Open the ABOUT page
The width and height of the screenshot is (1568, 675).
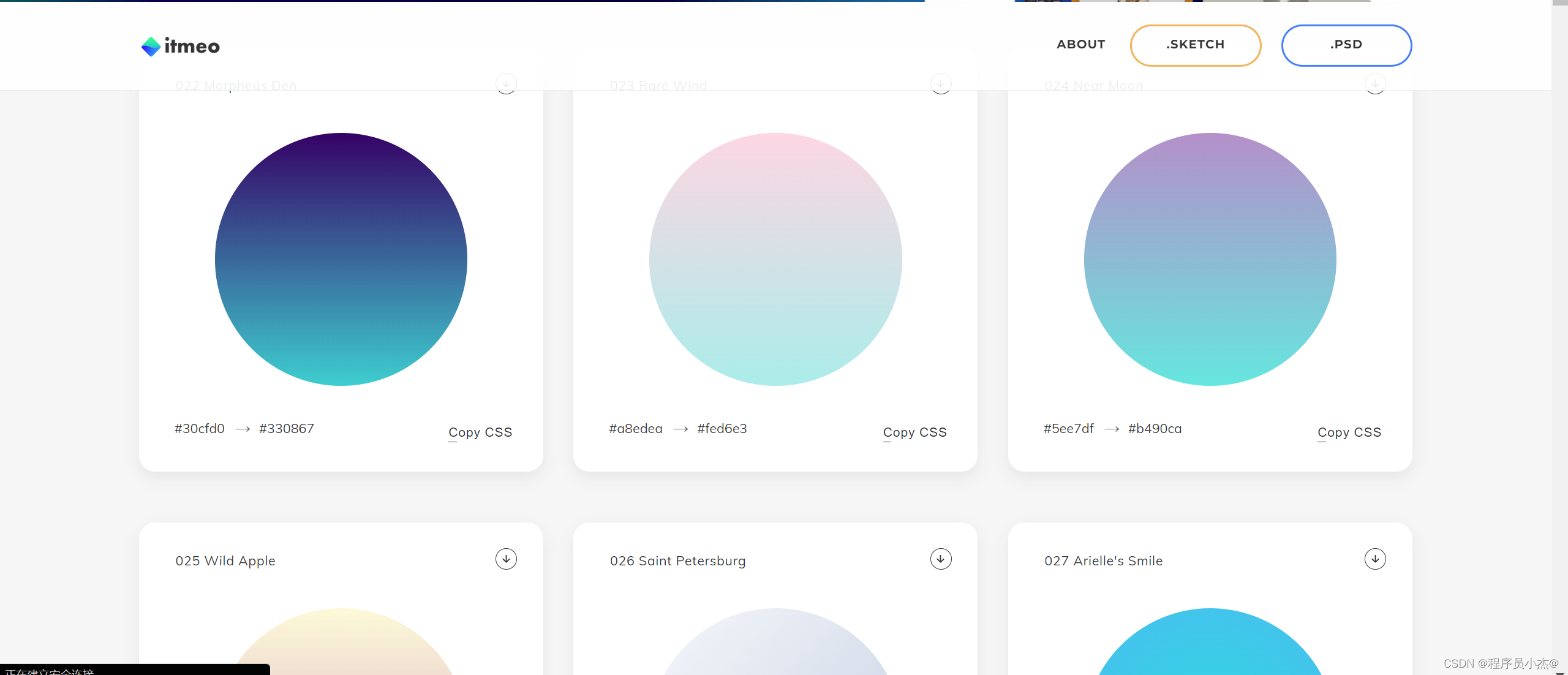point(1080,44)
